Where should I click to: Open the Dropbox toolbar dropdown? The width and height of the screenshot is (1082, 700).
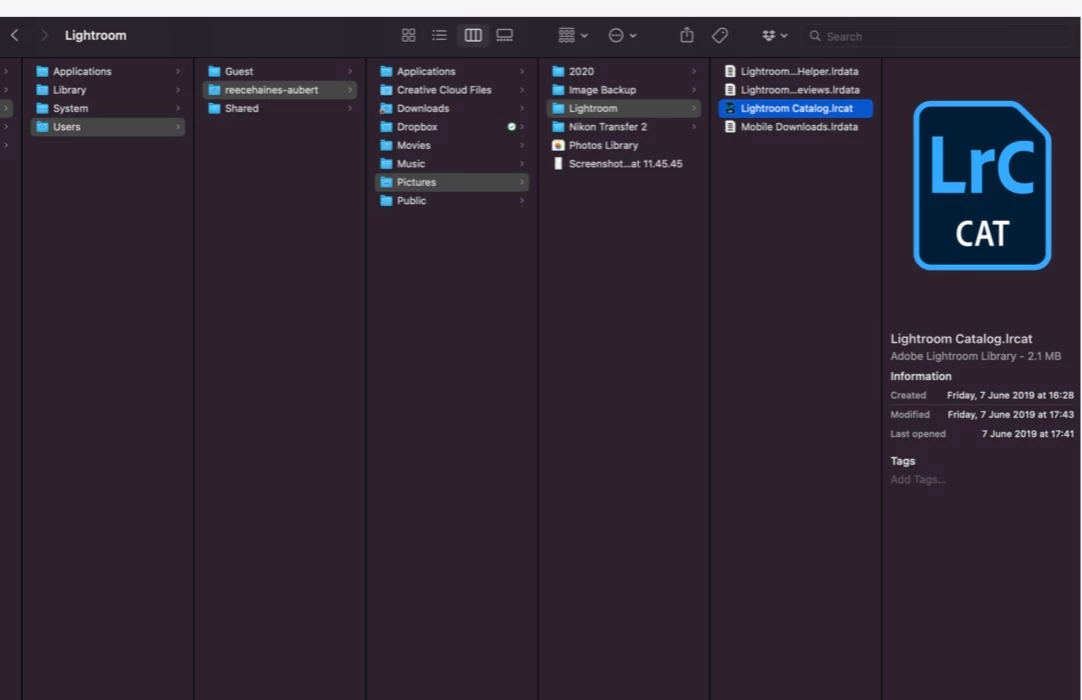[x=774, y=35]
